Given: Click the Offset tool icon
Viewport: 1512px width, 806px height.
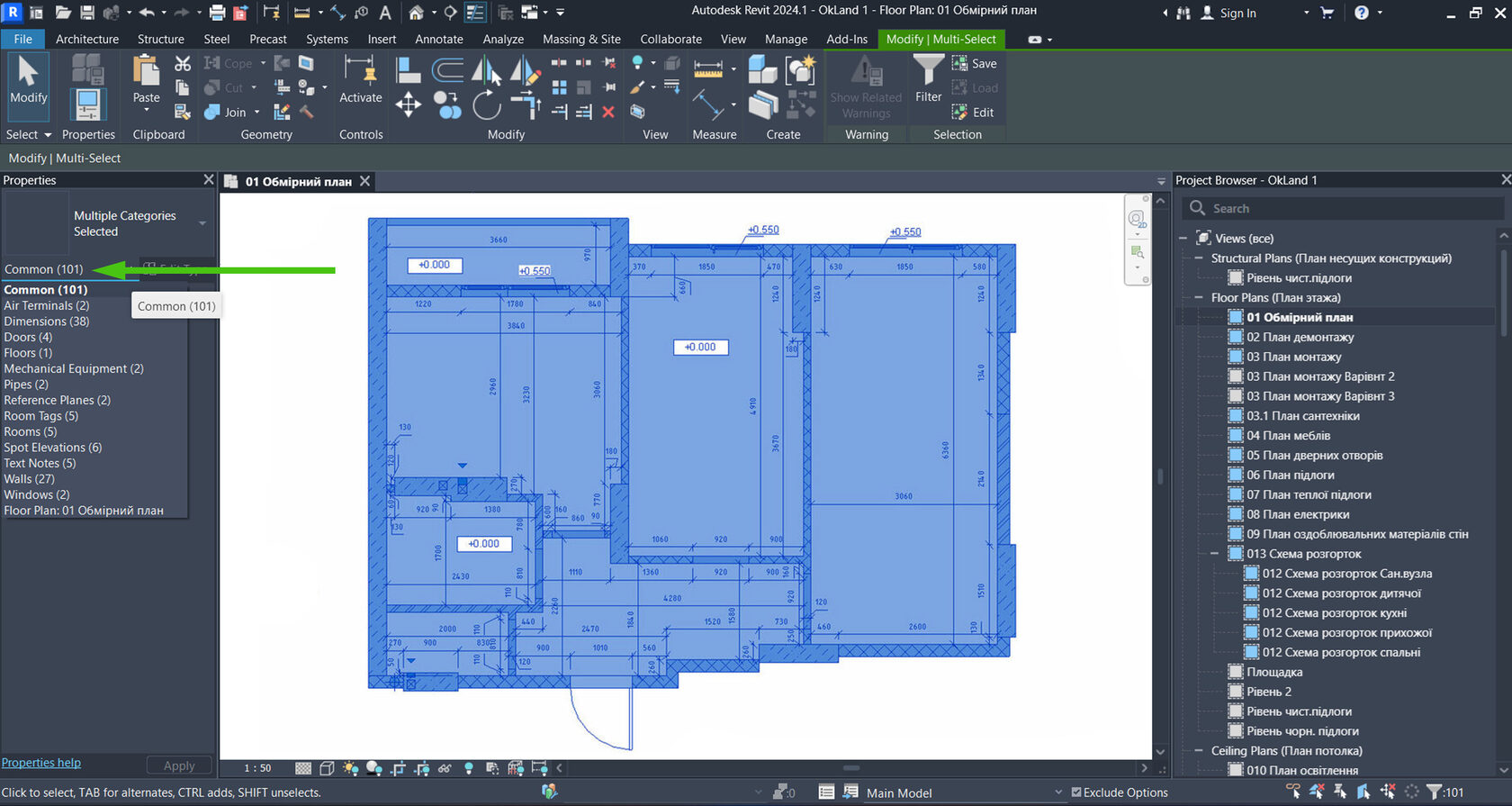Looking at the screenshot, I should pyautogui.click(x=447, y=70).
